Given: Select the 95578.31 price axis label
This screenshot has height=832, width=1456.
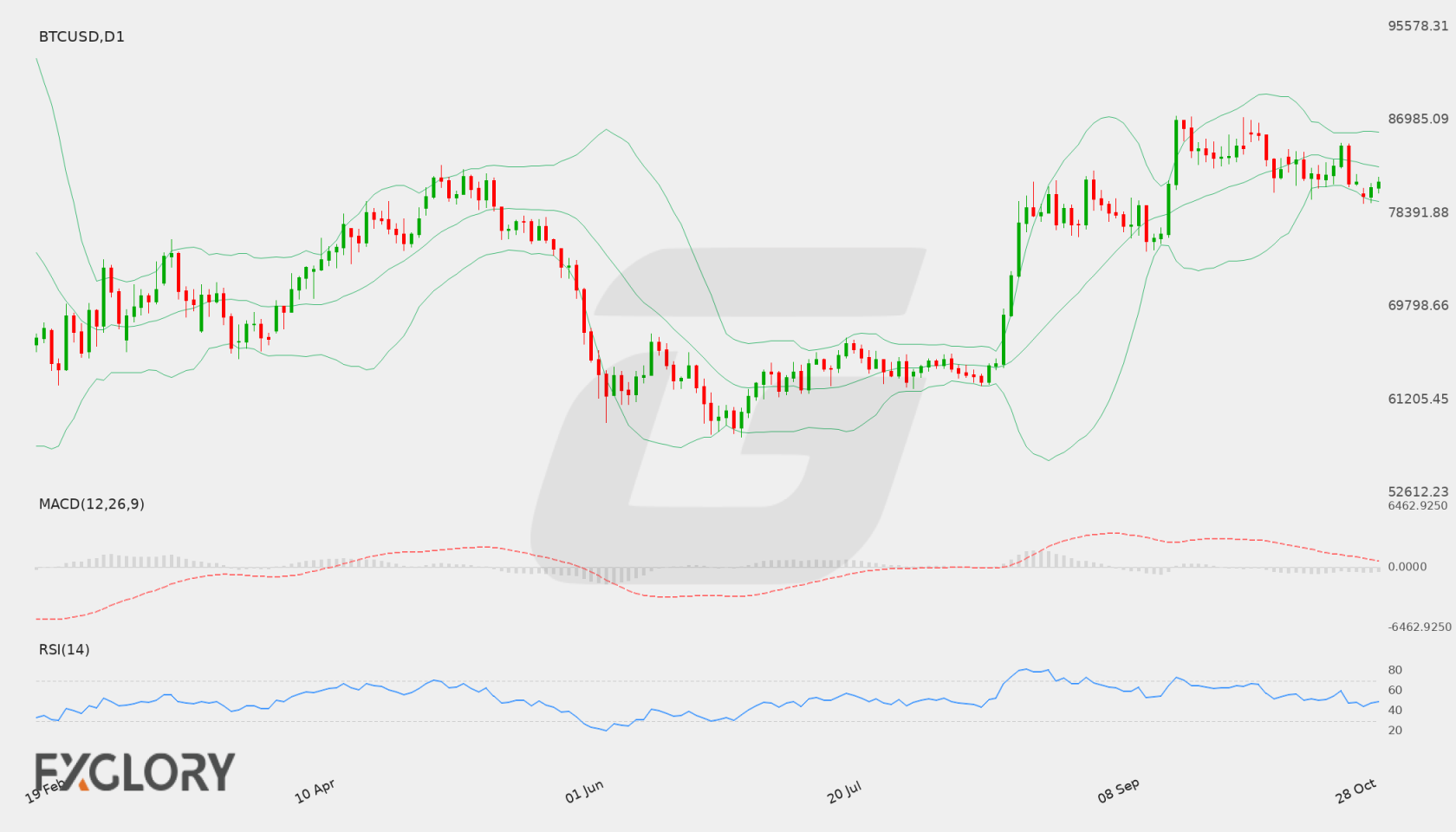Looking at the screenshot, I should tap(1418, 26).
